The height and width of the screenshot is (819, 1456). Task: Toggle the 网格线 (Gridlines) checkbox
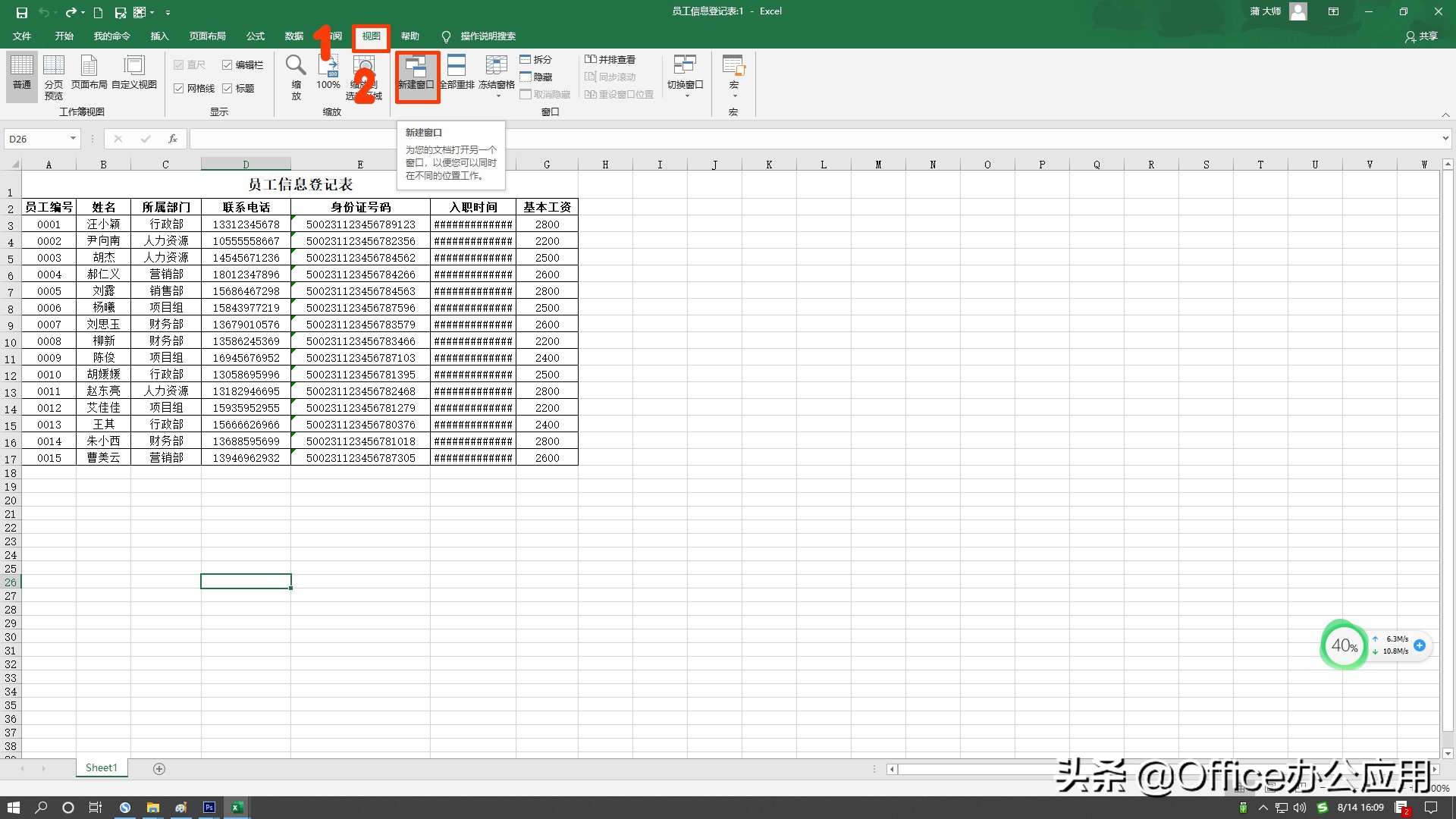coord(179,89)
